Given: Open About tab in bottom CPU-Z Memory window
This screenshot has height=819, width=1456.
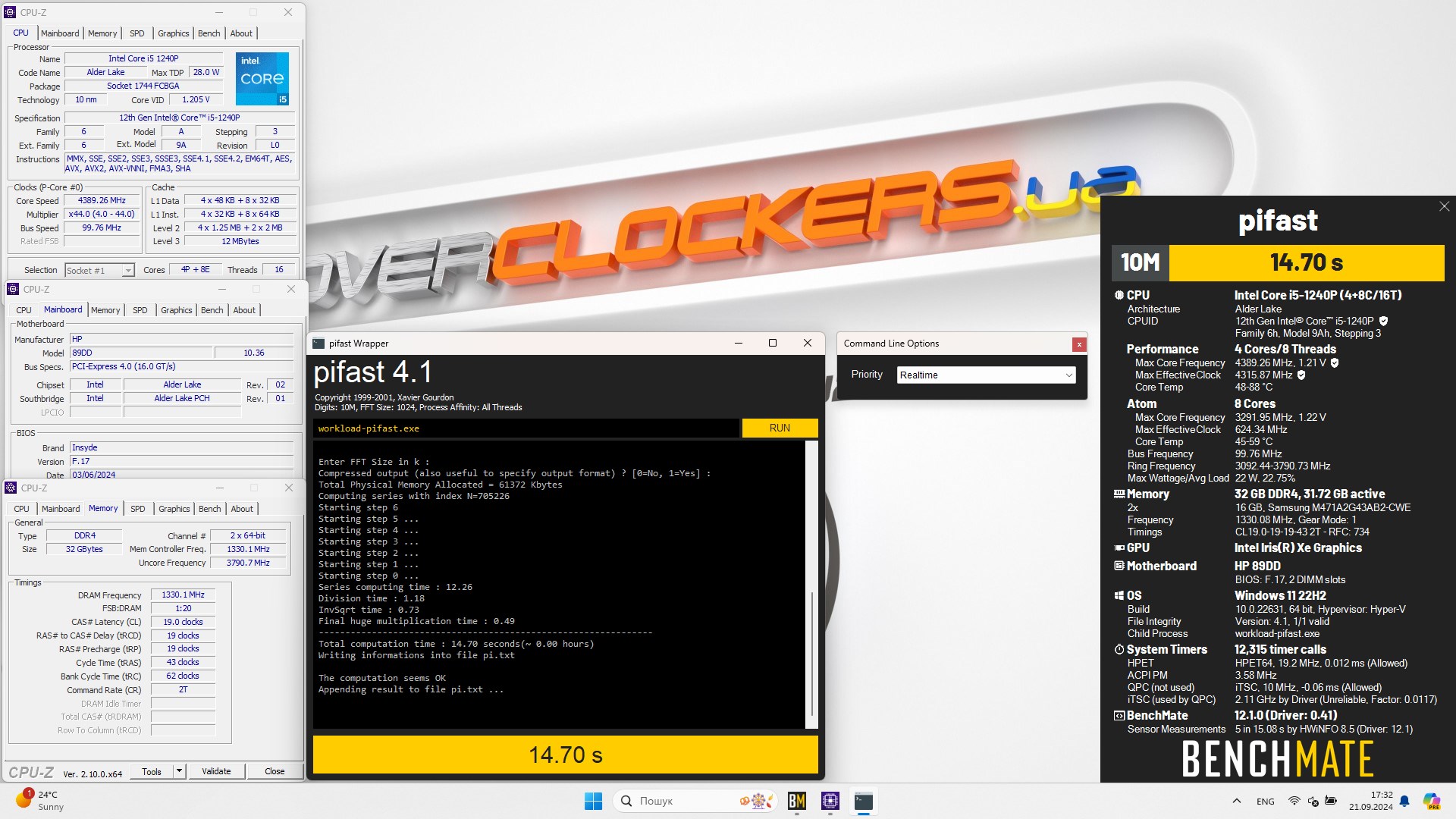Looking at the screenshot, I should point(242,509).
